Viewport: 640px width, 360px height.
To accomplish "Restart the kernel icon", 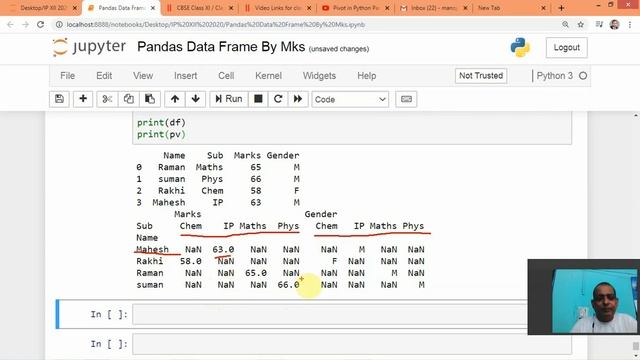I will tap(278, 99).
